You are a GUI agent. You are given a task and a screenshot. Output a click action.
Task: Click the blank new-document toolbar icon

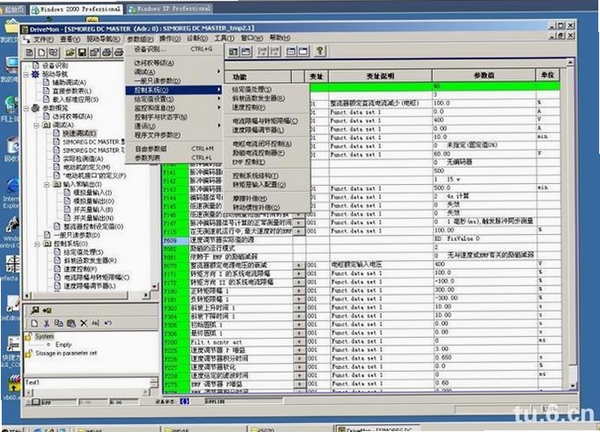(x=41, y=52)
